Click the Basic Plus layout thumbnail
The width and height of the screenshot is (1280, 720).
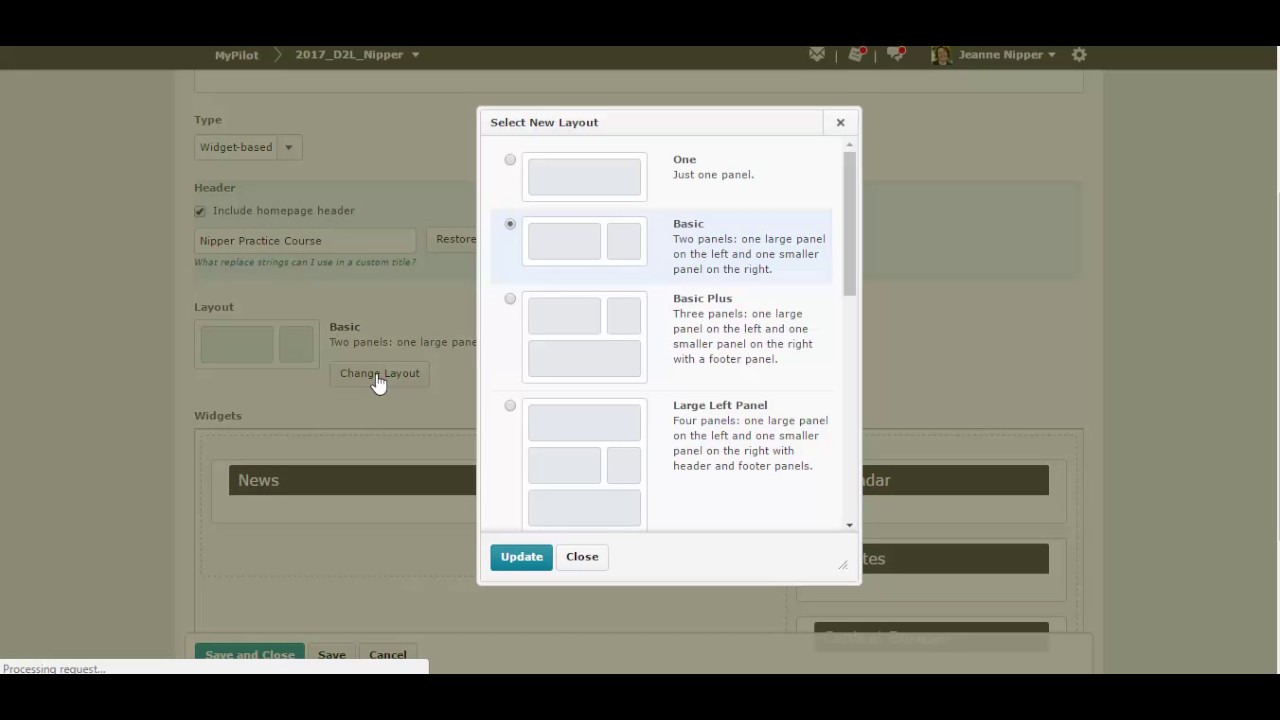(585, 337)
